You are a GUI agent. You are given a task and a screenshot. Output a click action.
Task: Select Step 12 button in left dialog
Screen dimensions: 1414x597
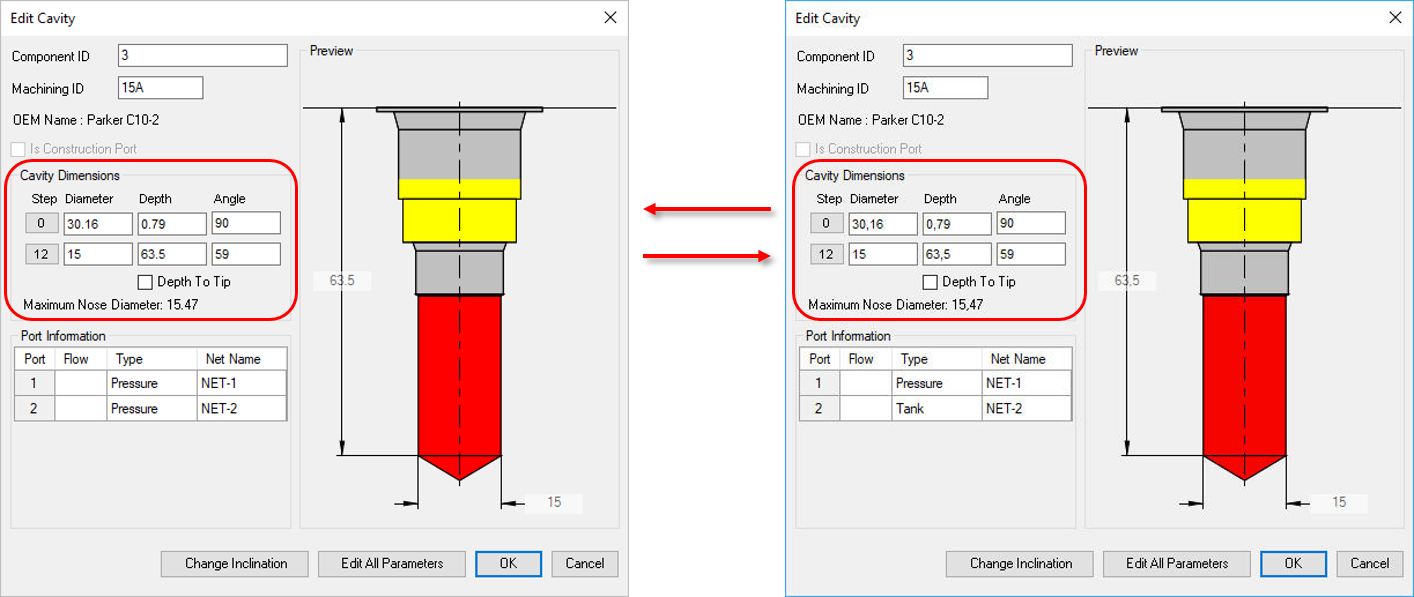click(x=42, y=254)
